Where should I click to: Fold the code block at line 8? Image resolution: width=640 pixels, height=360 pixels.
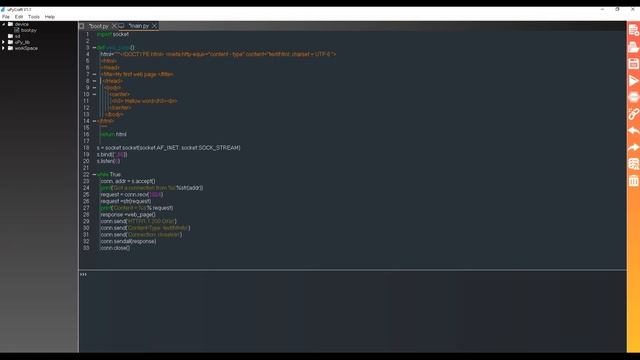click(x=94, y=81)
